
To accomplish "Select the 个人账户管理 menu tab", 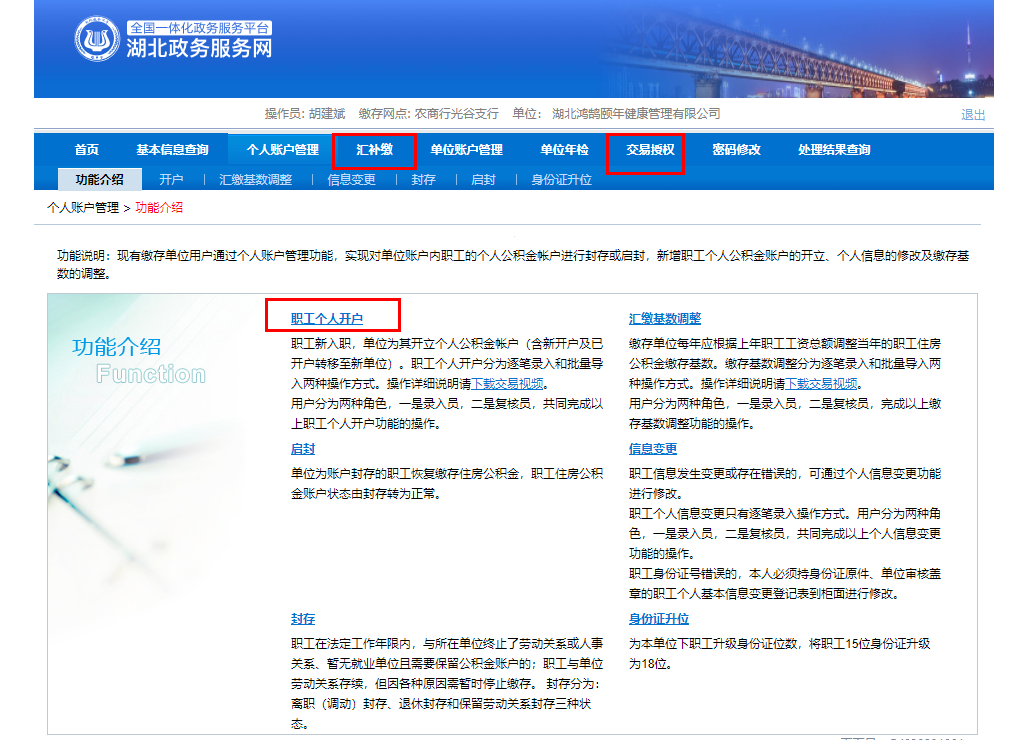I will 282,150.
